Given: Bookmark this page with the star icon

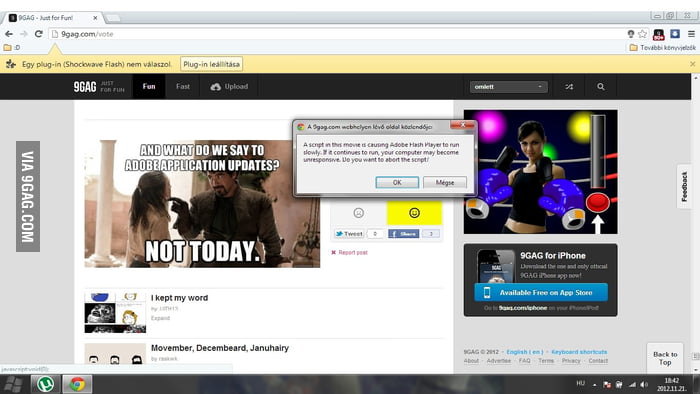Looking at the screenshot, I should pyautogui.click(x=642, y=34).
